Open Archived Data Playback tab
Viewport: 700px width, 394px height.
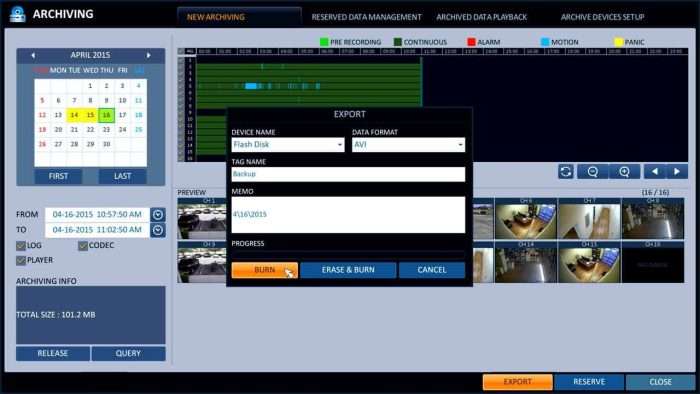481,17
